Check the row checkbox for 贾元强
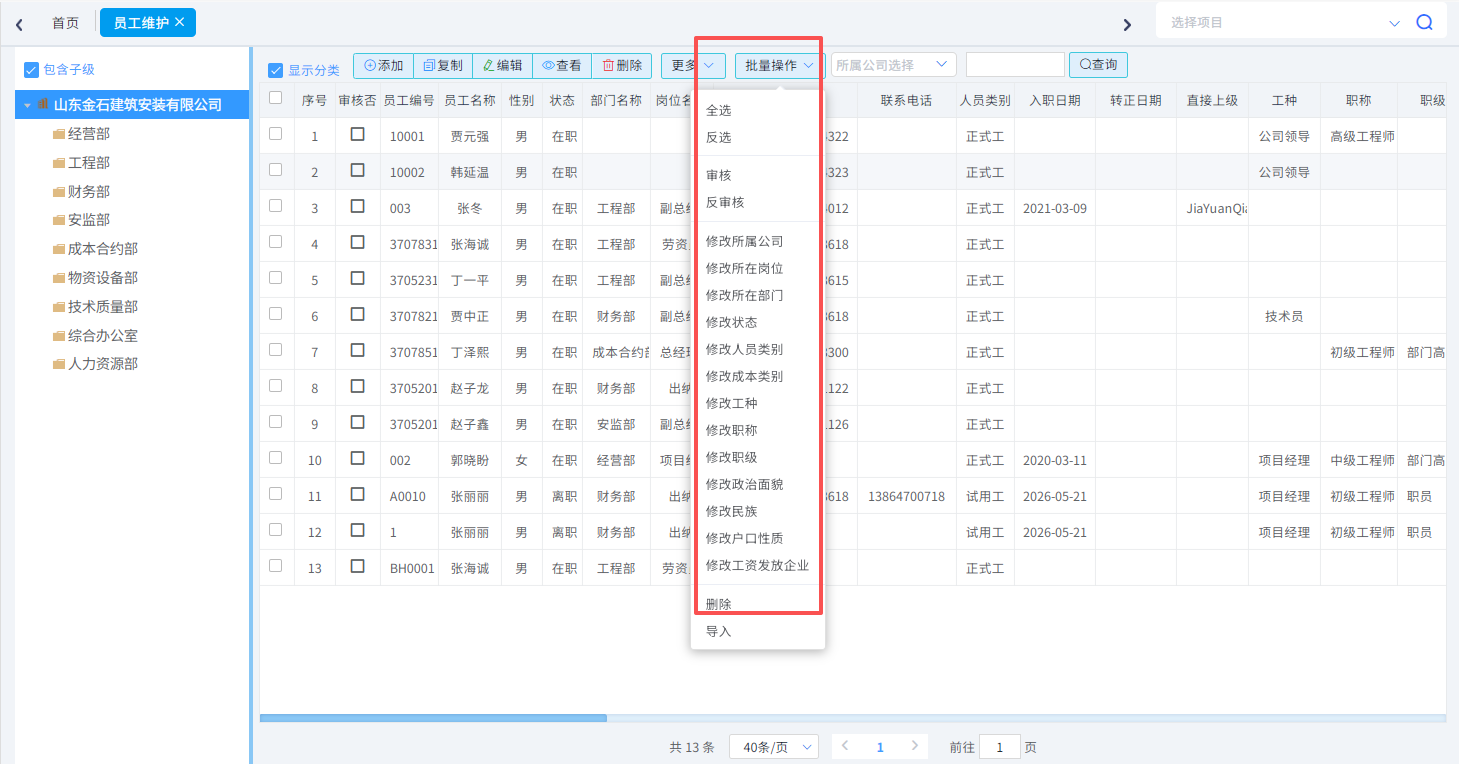The width and height of the screenshot is (1459, 764). tap(276, 134)
